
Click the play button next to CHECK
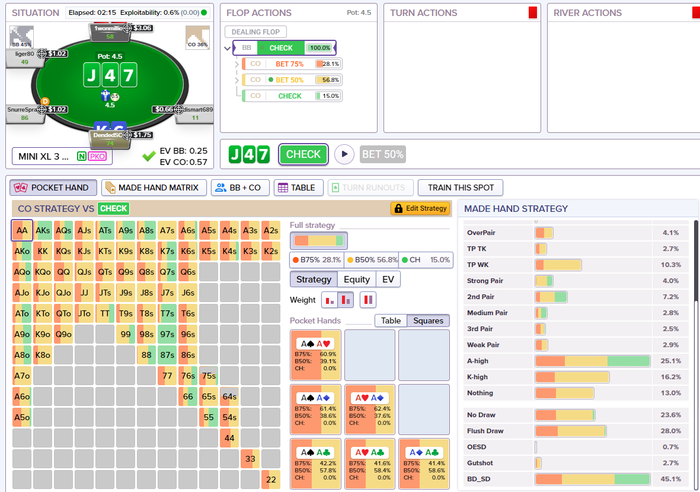point(344,154)
